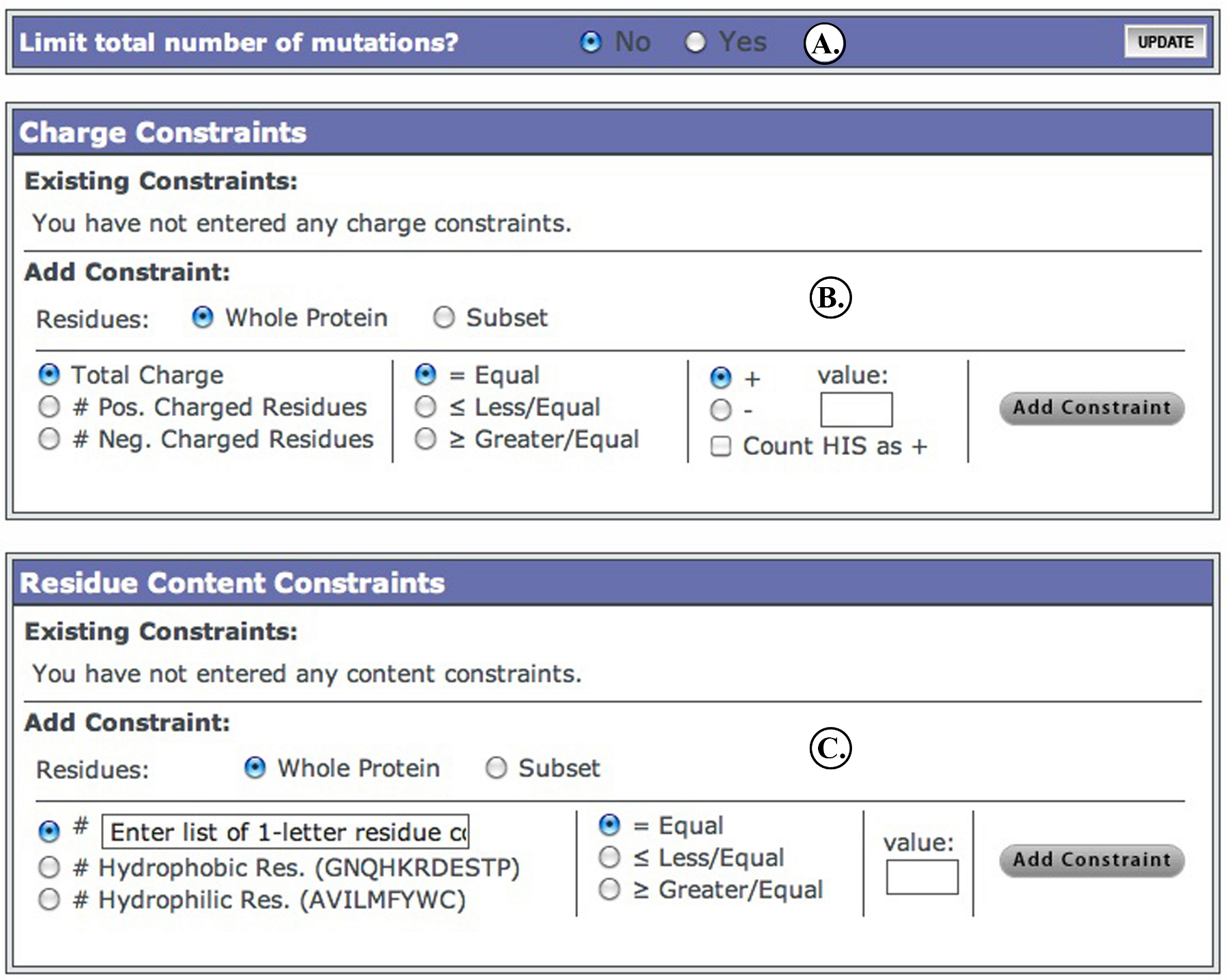The height and width of the screenshot is (980, 1228).
Task: Select the Total Charge option
Action: [49, 374]
